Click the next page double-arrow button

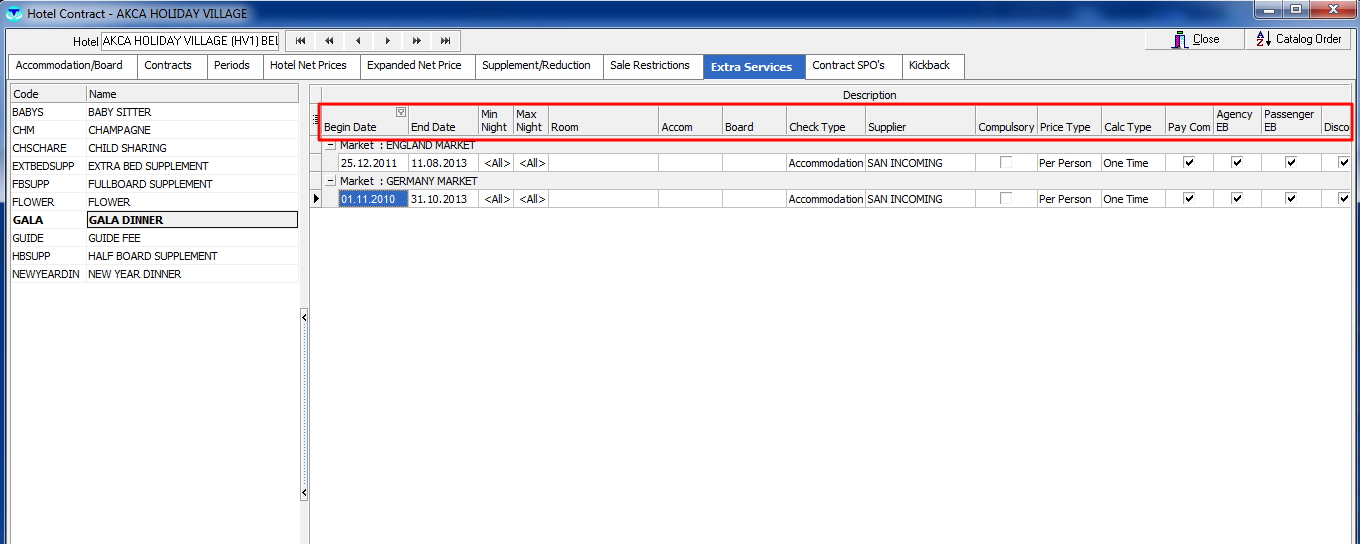coord(417,41)
